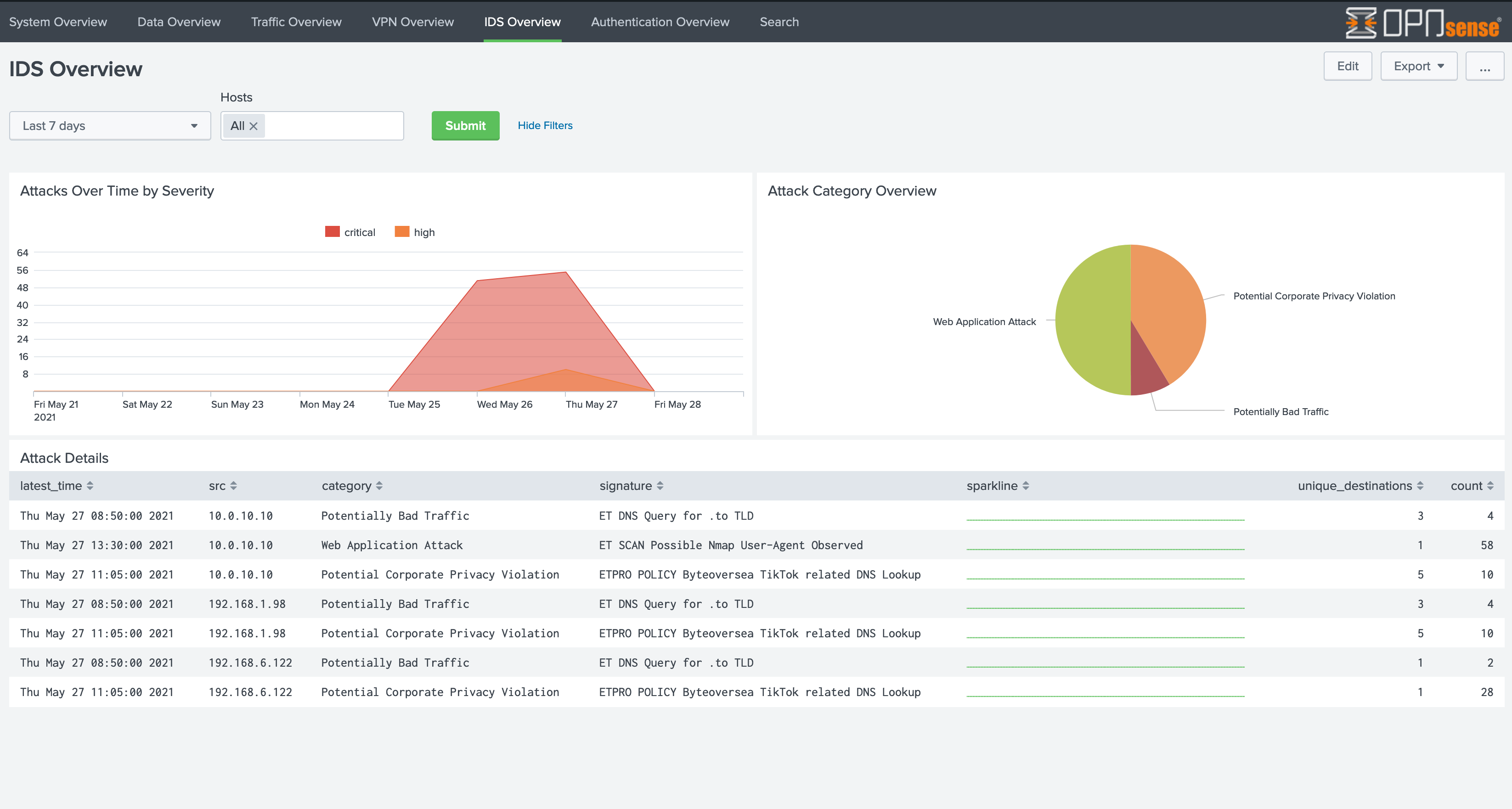Click the Edit button

click(x=1347, y=66)
